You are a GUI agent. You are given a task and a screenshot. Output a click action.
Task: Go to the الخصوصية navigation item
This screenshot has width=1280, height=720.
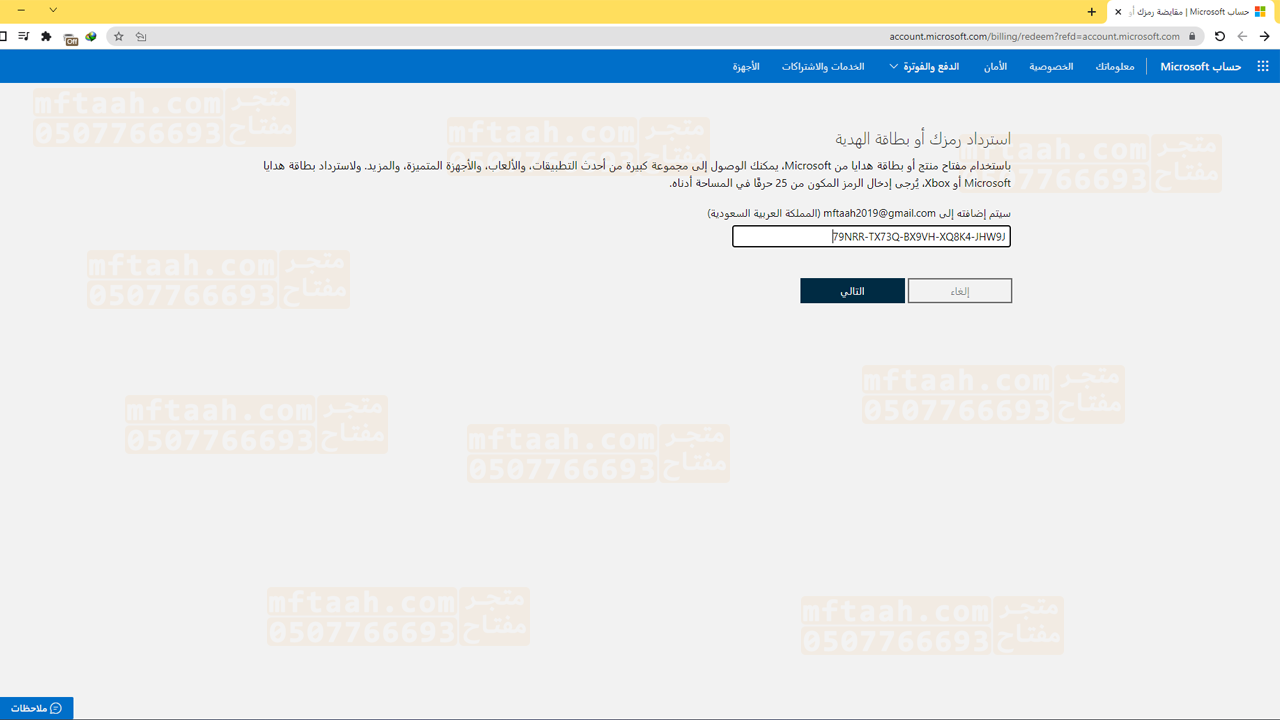[x=1051, y=66]
